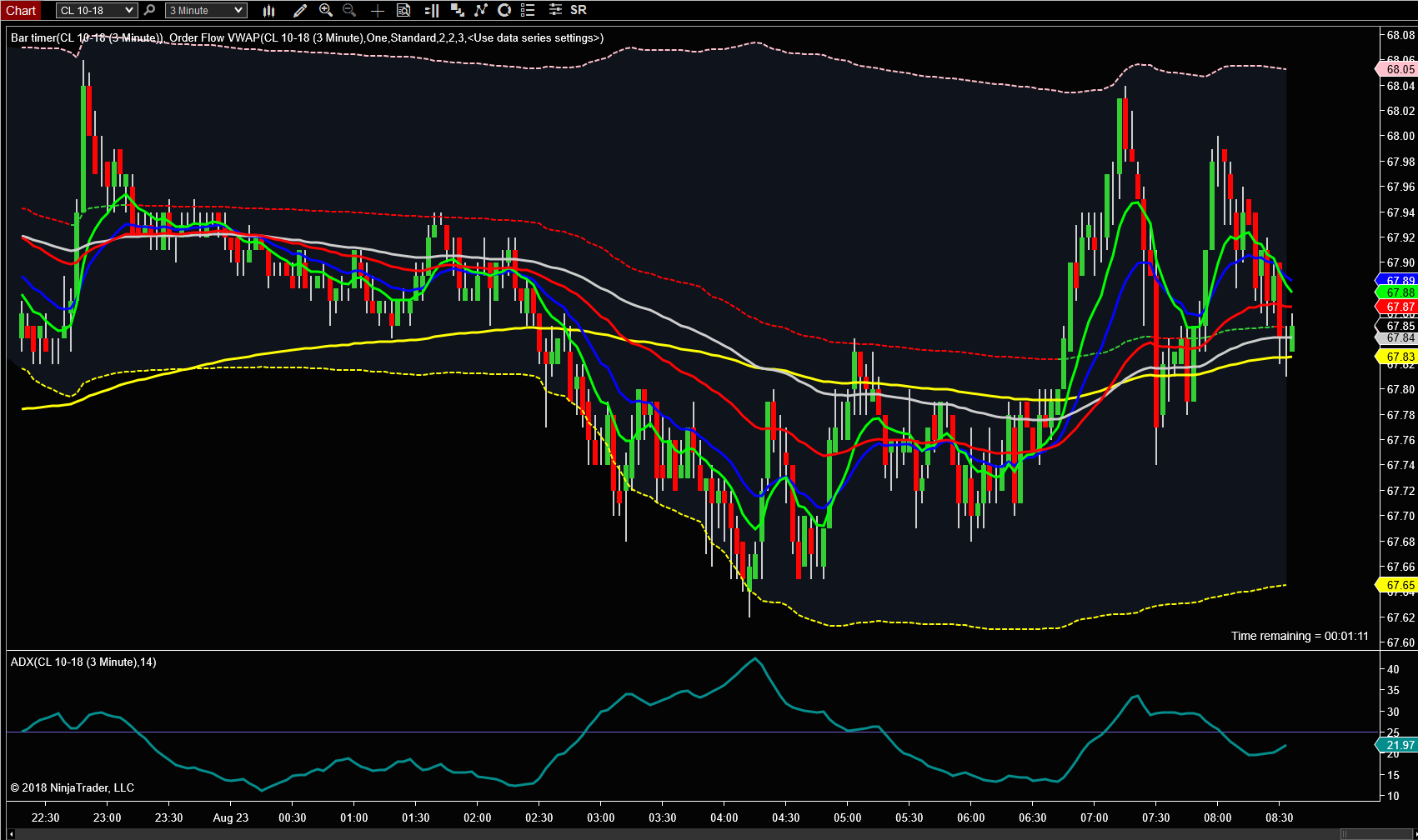Open the strategies circular icon
Screen dimensions: 1418x840
504,10
